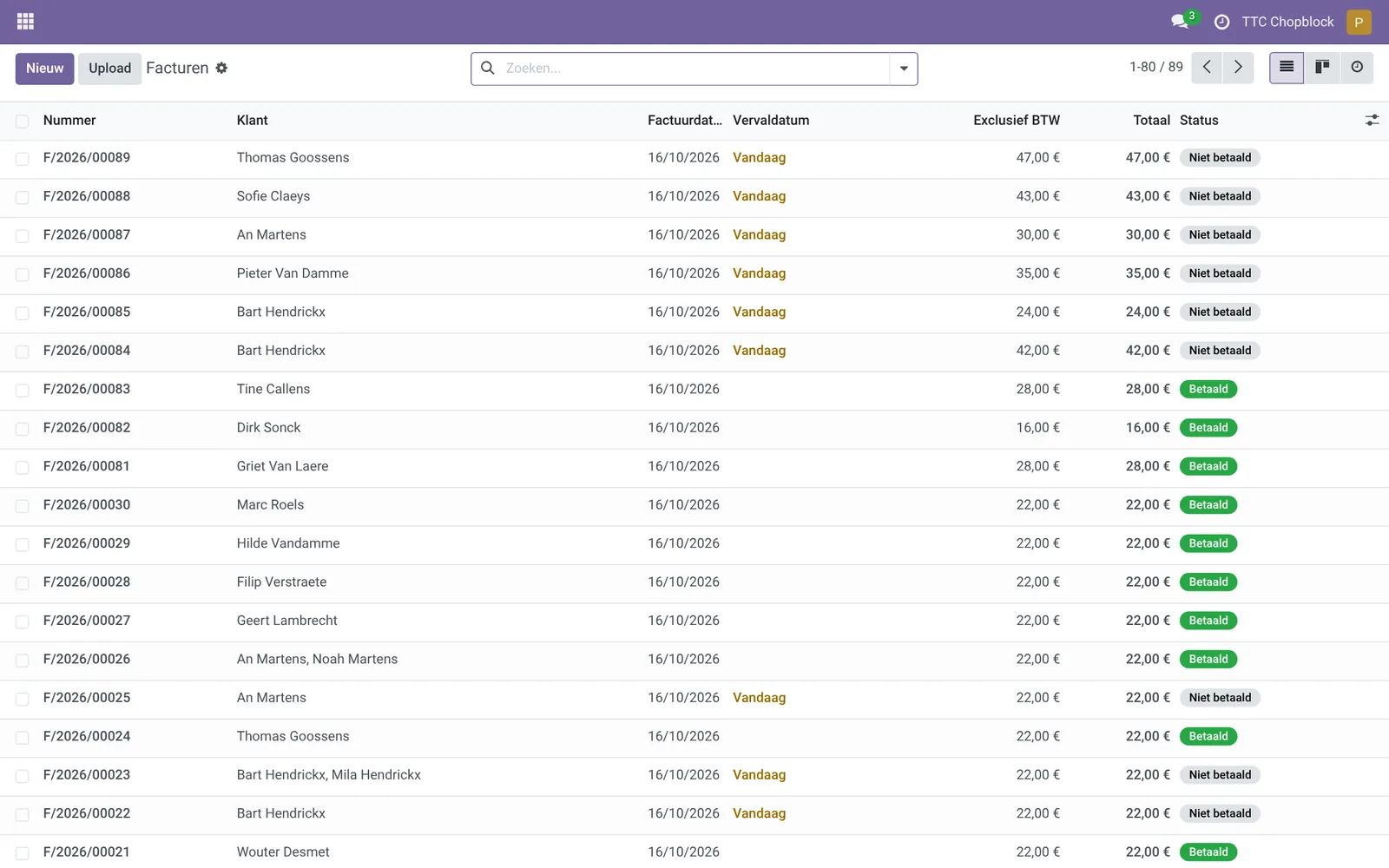This screenshot has height=868, width=1389.
Task: Open the Facturen gear actions menu
Action: click(221, 68)
